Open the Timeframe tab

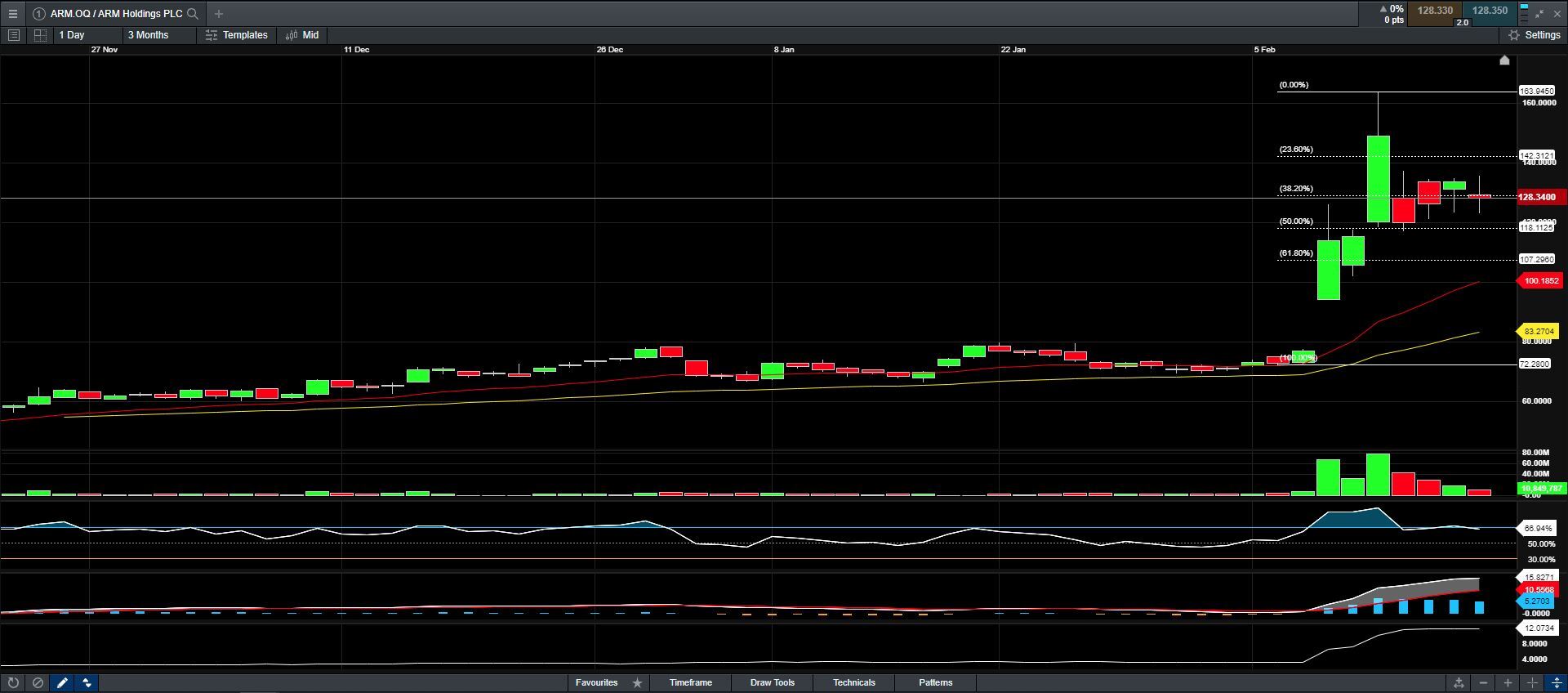click(691, 682)
